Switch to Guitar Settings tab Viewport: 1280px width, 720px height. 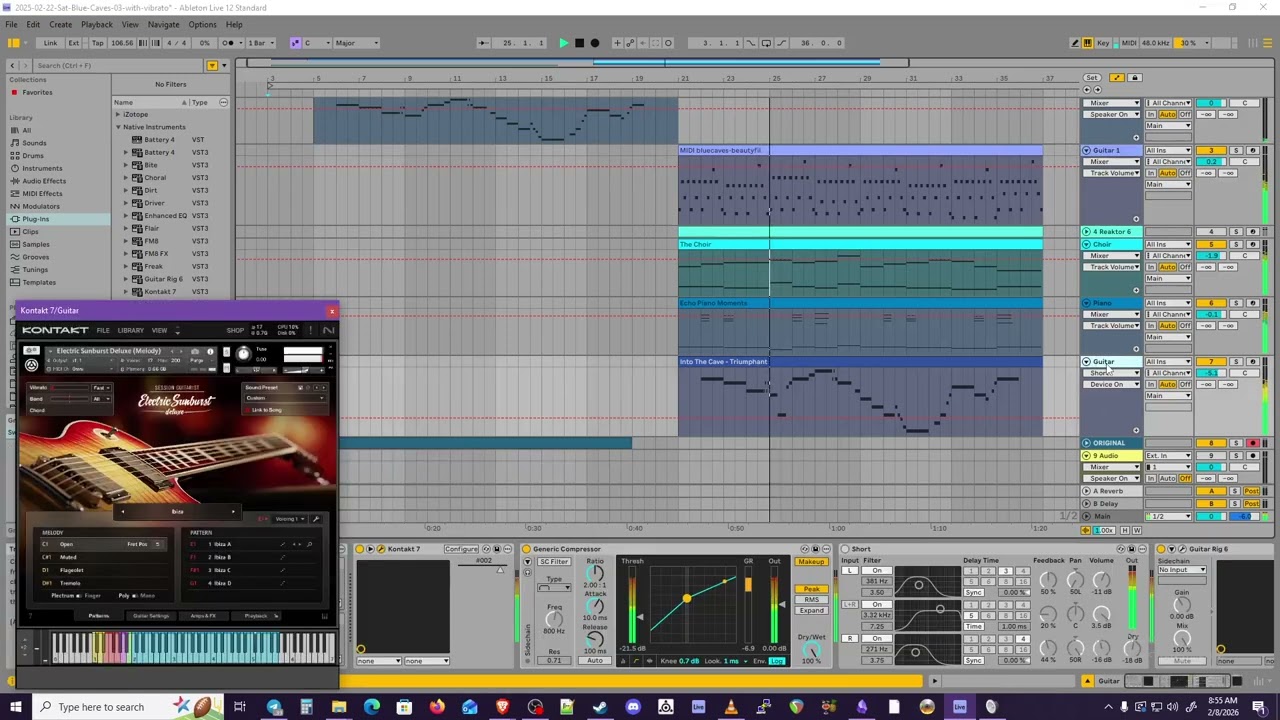(x=151, y=616)
